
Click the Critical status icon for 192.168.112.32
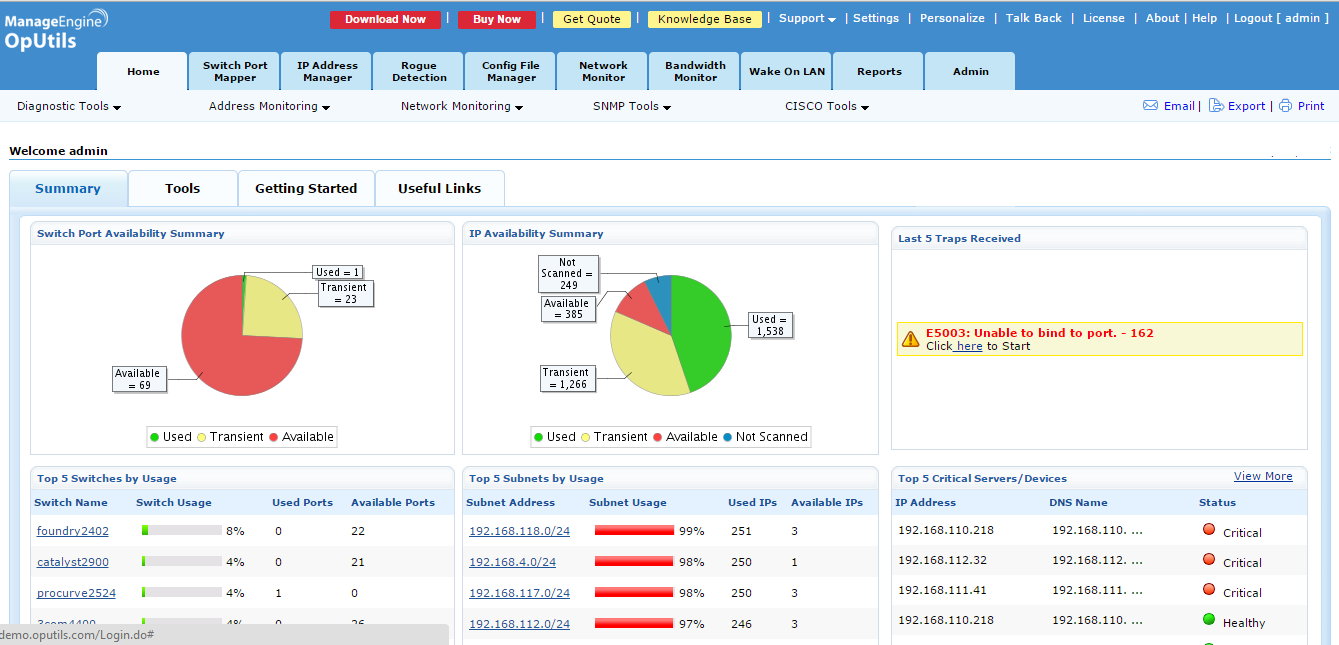(1208, 560)
